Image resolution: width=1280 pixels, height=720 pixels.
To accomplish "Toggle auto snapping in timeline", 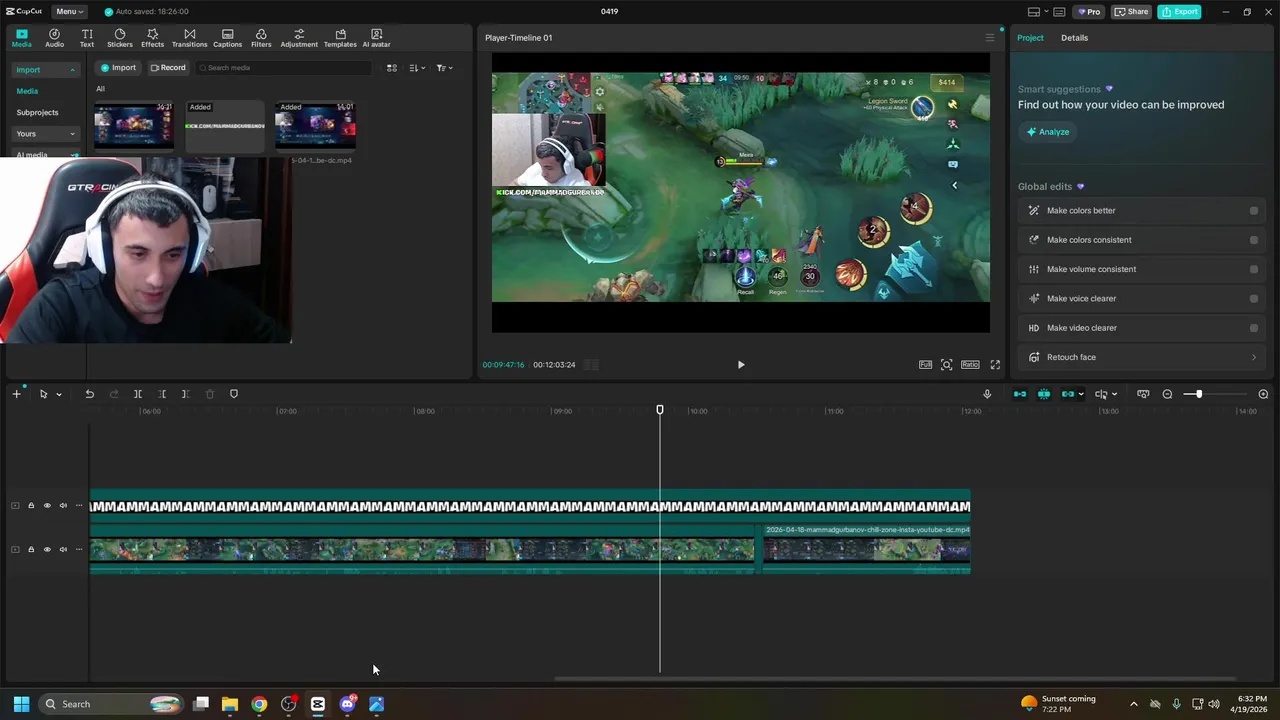I will coord(1044,394).
